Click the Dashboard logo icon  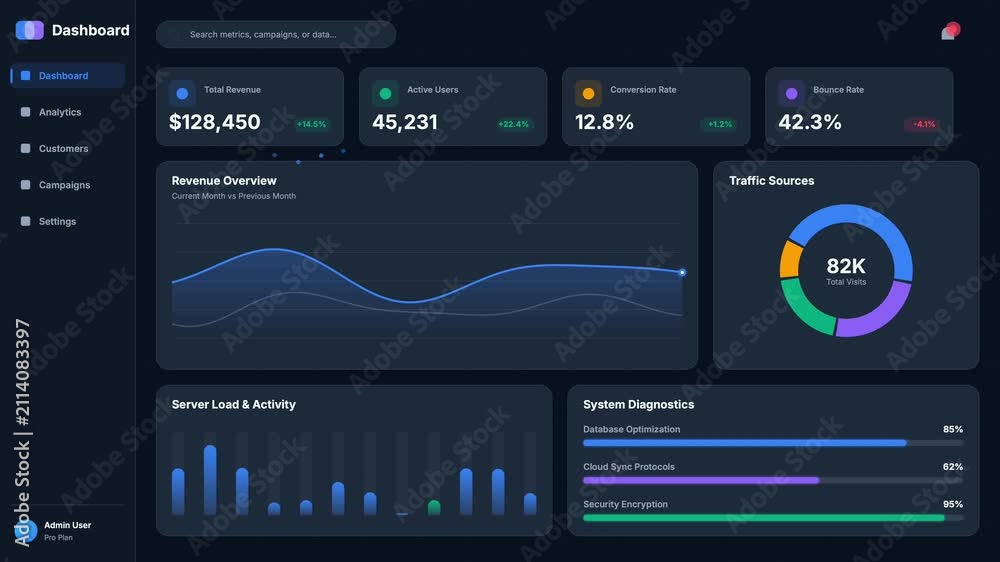pos(29,30)
